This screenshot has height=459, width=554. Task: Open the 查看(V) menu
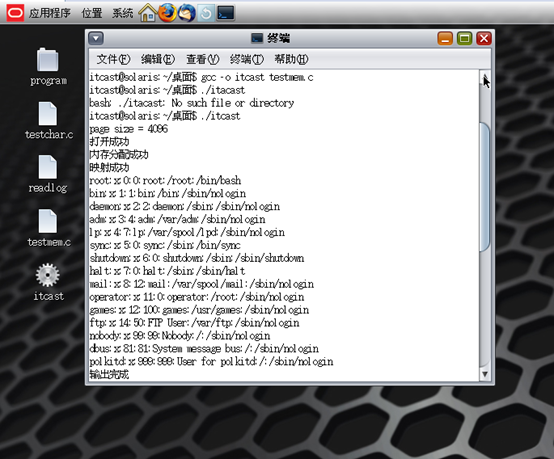tap(202, 59)
